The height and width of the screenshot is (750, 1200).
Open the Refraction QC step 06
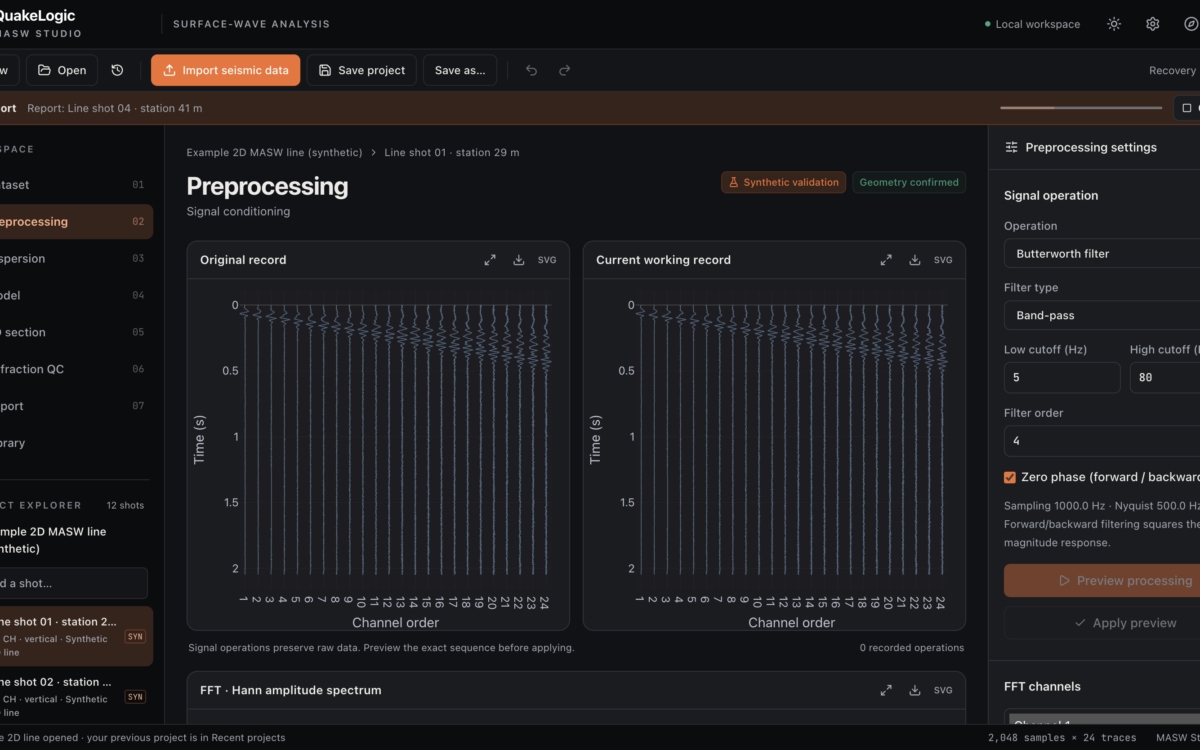76,369
